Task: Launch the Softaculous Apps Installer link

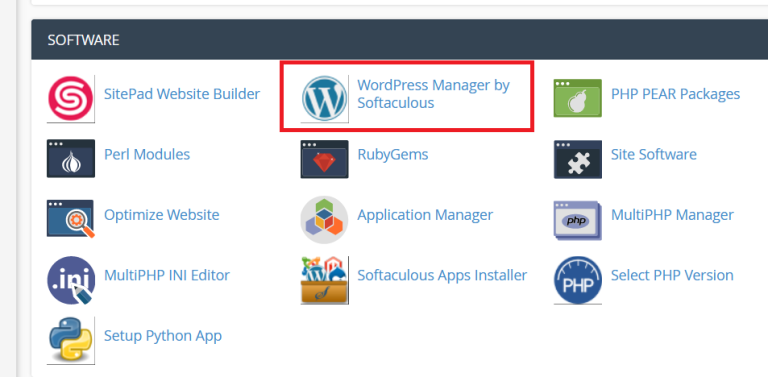Action: [x=442, y=275]
